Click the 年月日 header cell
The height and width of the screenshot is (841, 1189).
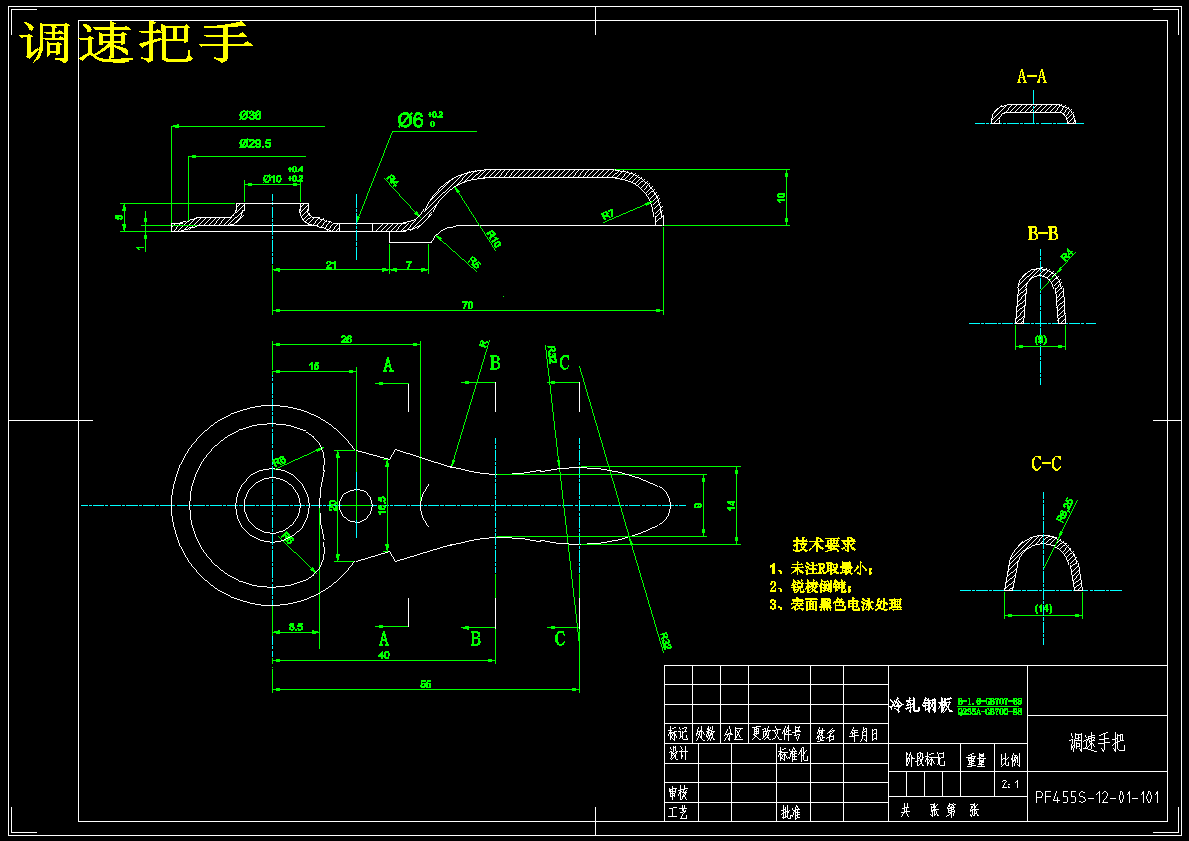click(x=864, y=734)
